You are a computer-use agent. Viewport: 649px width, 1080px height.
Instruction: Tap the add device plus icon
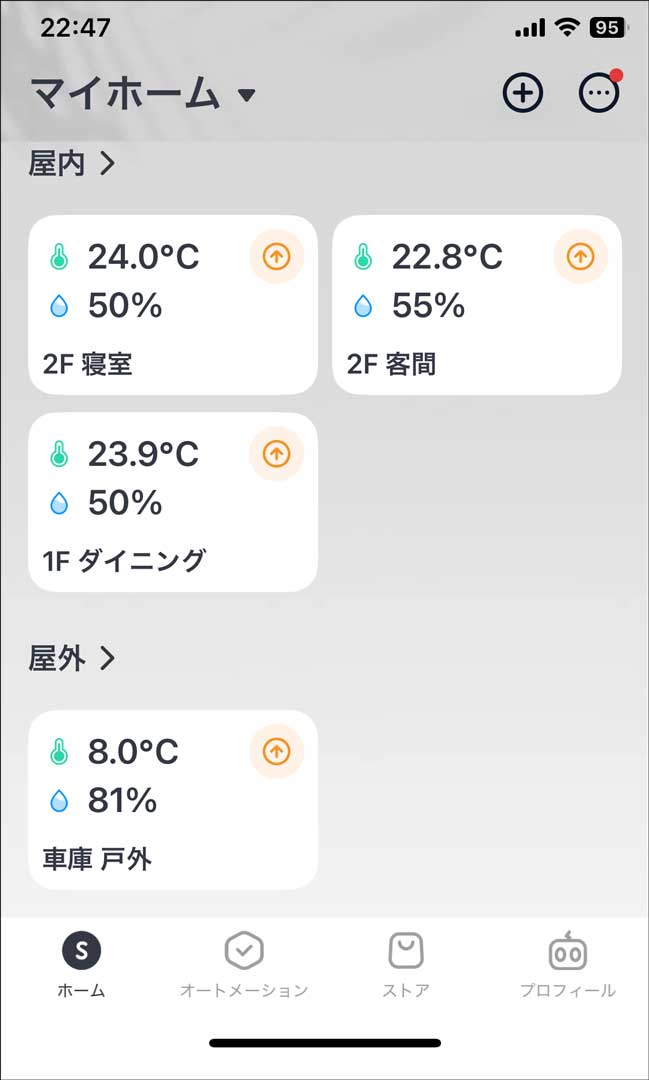[522, 94]
